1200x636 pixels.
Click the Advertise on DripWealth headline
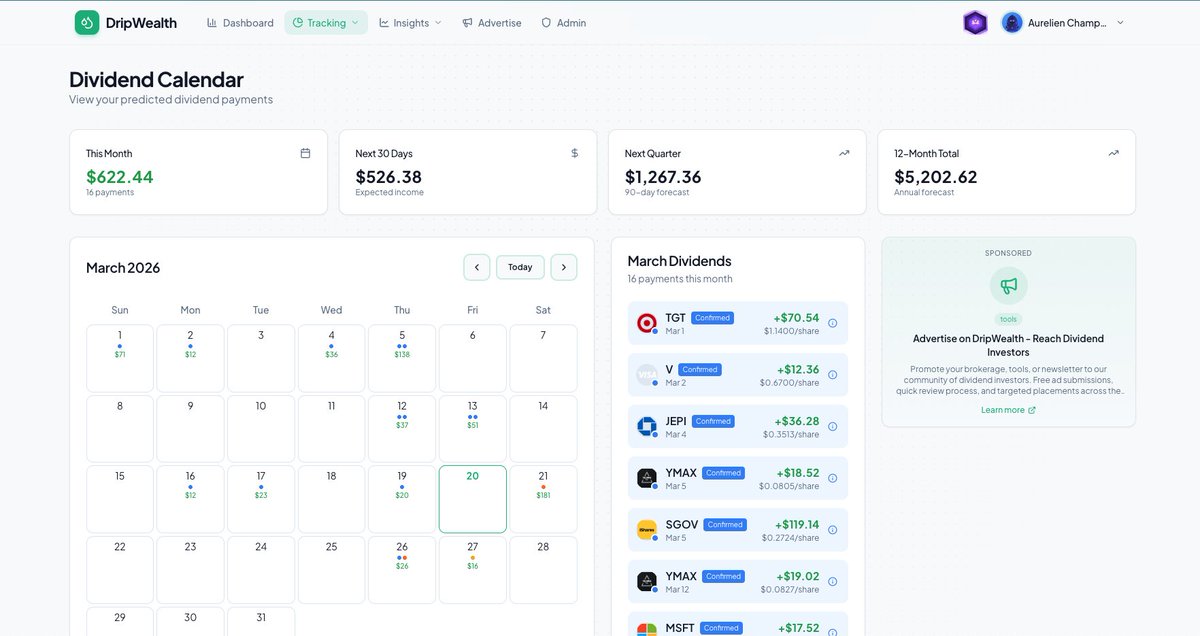click(1008, 345)
